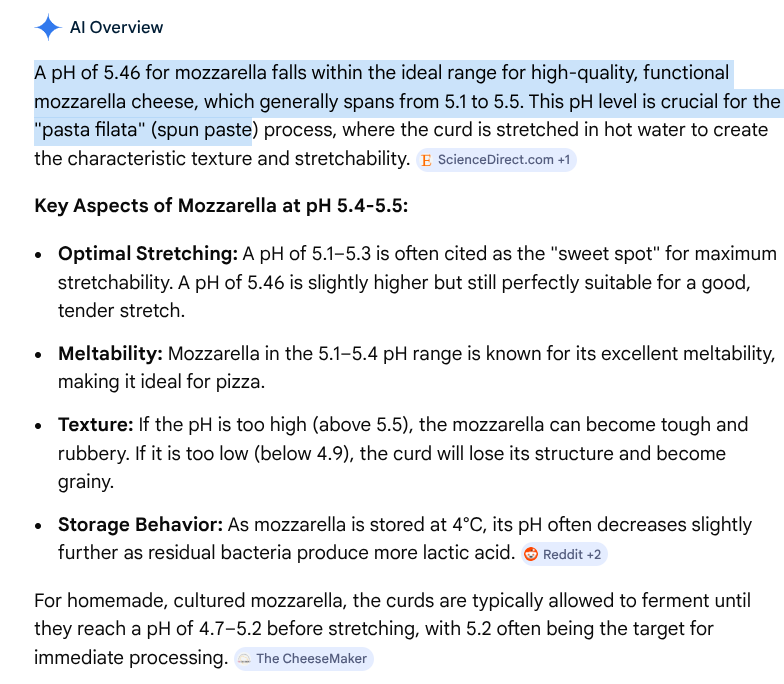Click the highlighted opening sentence about pH 5.46
This screenshot has height=684, width=784.
[380, 73]
